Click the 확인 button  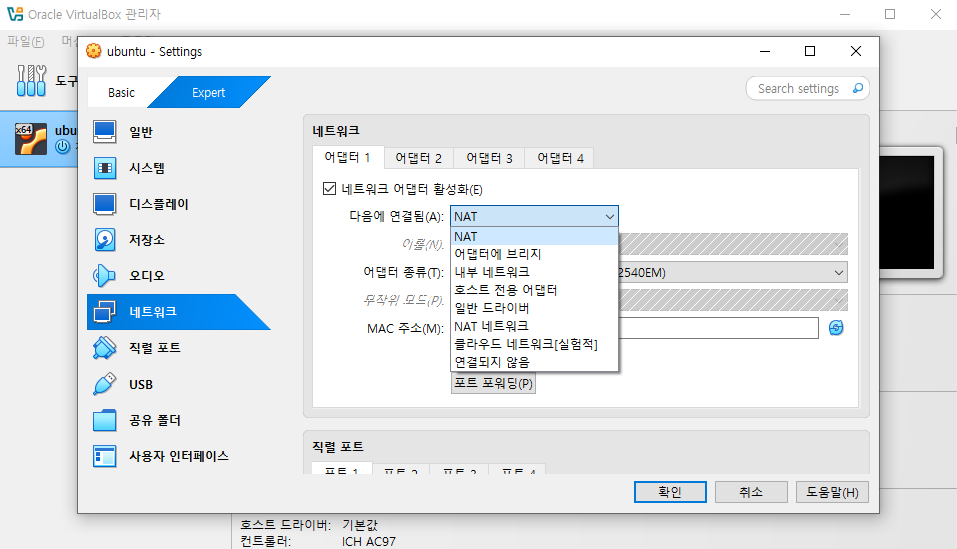coord(670,492)
